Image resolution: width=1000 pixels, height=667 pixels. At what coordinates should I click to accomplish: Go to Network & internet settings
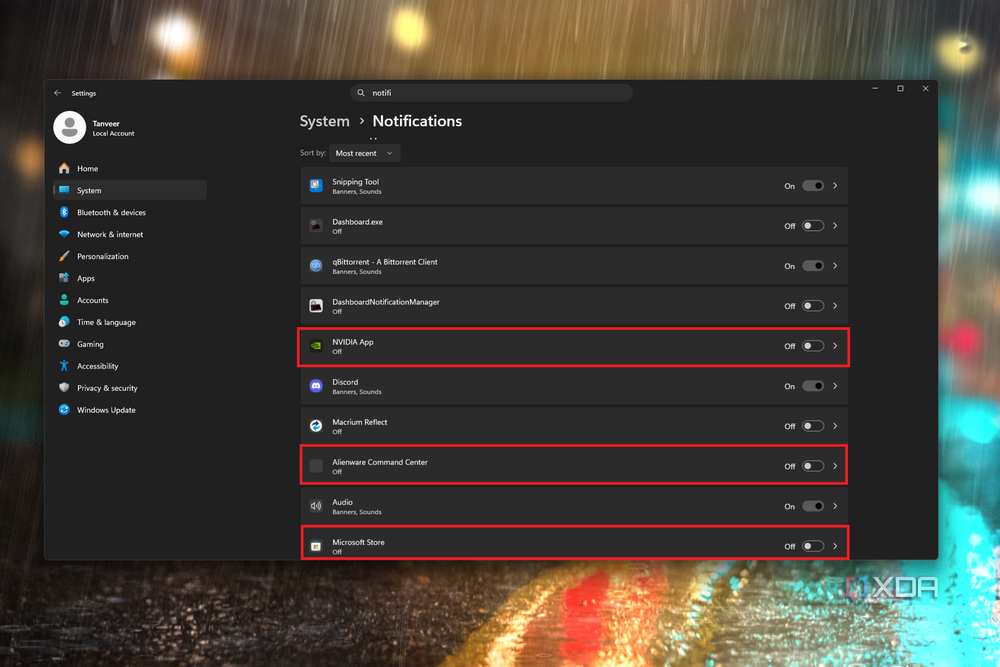[x=130, y=234]
